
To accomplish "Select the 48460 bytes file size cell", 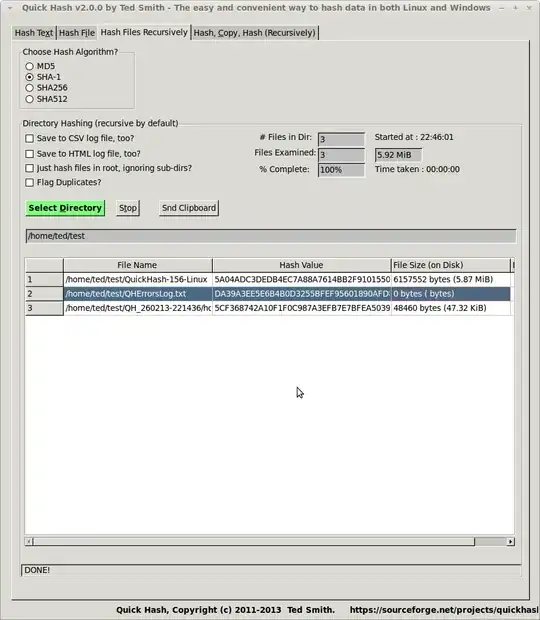I will point(451,308).
